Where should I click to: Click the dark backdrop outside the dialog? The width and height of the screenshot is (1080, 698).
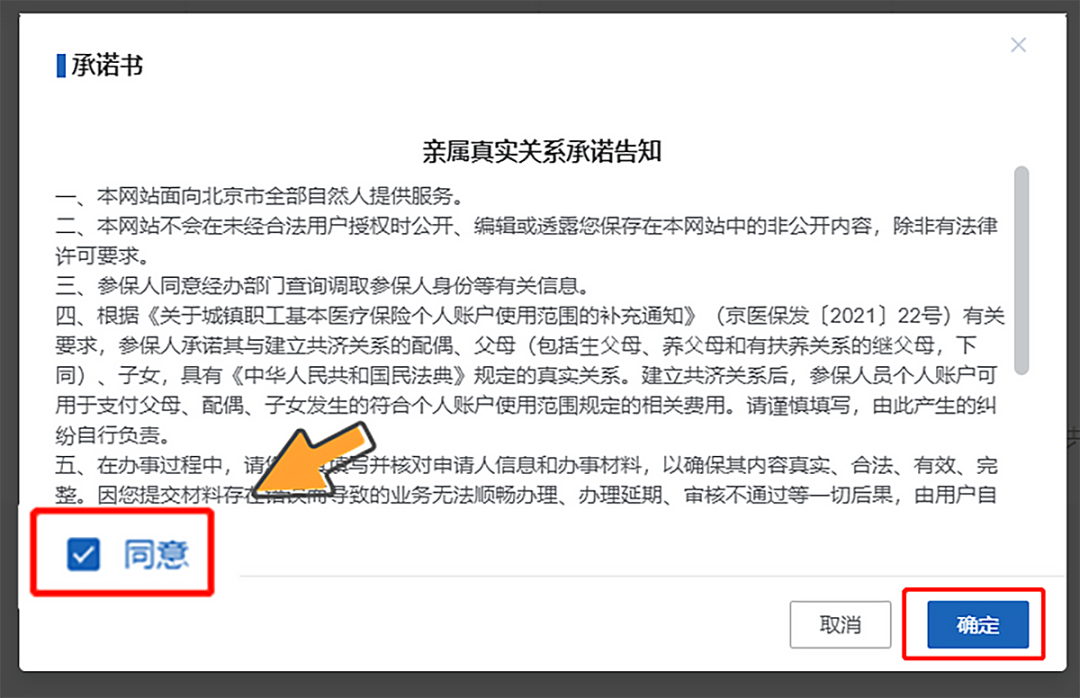(x=8, y=345)
